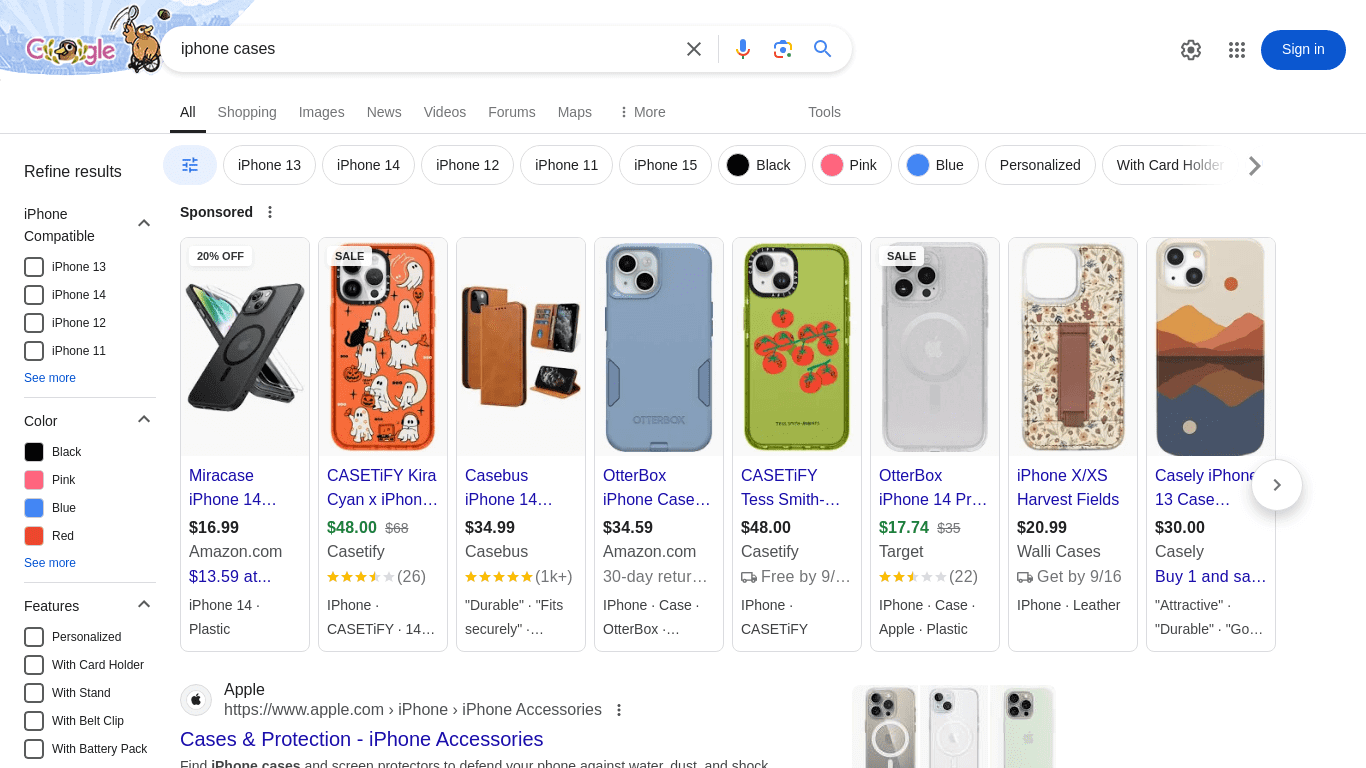Open Google Lens image search icon
Viewport: 1366px width, 768px height.
coord(783,49)
